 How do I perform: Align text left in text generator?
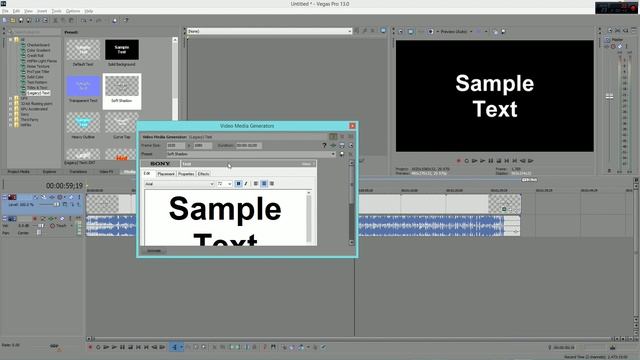point(256,184)
